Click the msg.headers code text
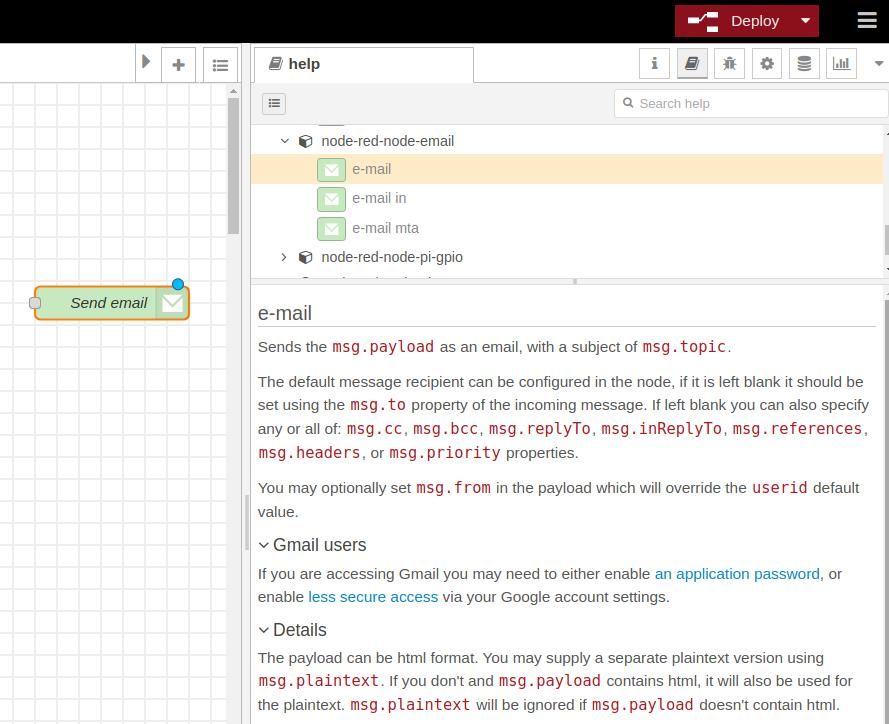 309,452
